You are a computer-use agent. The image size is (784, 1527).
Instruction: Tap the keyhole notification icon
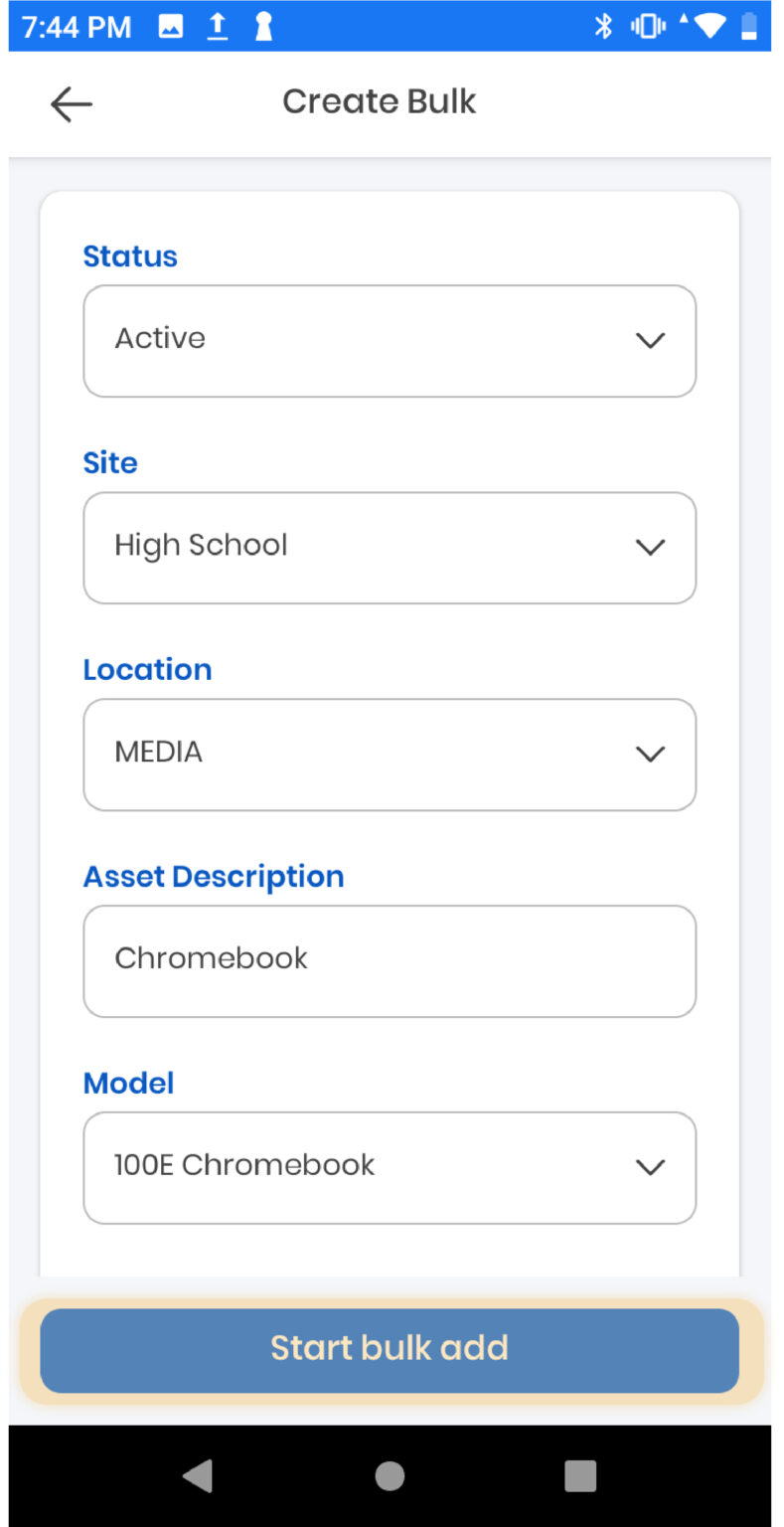coord(263,27)
